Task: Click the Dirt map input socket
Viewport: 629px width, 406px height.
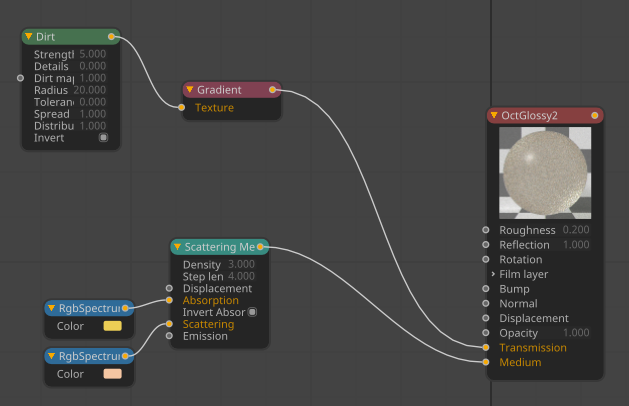Action: tap(20, 78)
